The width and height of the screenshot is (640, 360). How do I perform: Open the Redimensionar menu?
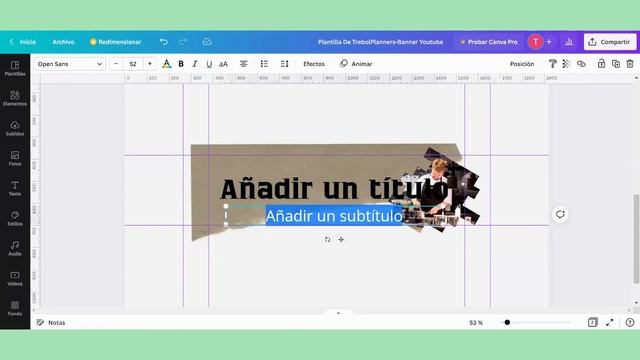click(x=116, y=42)
